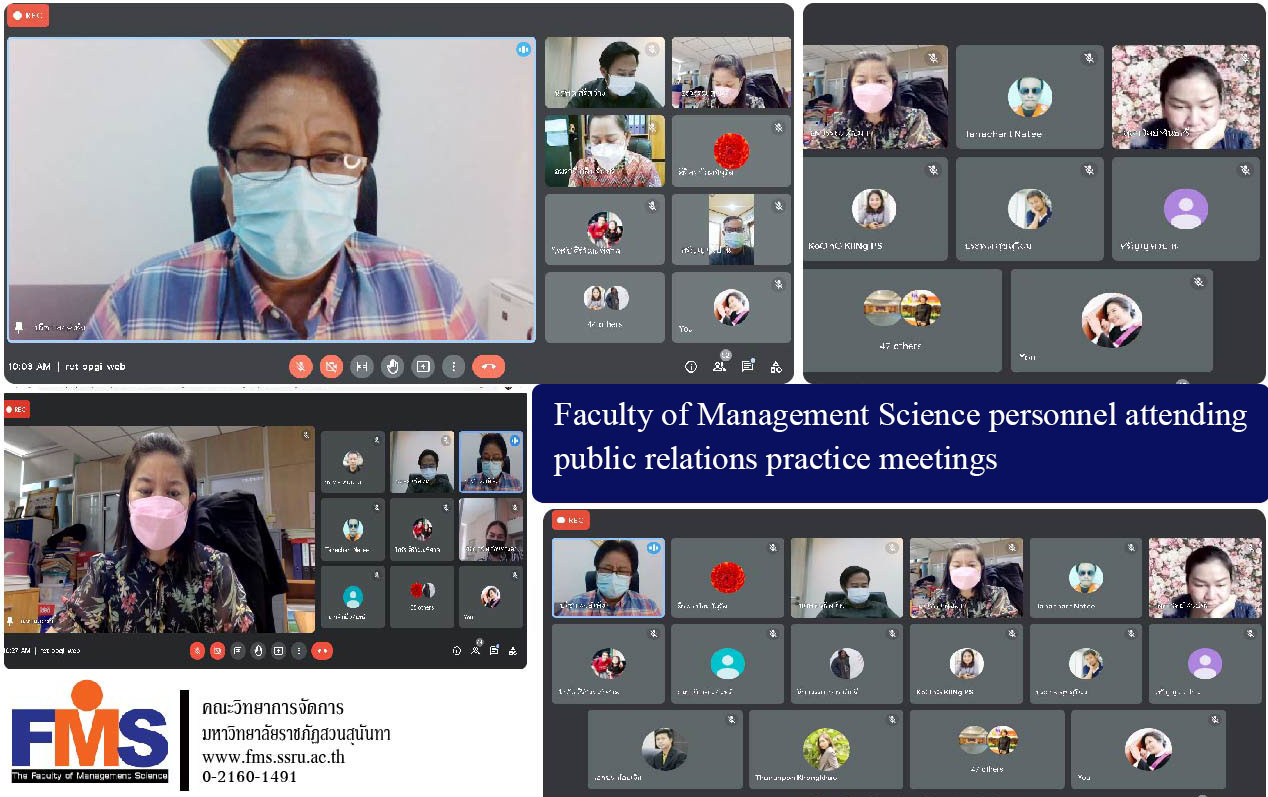Raise hand in the 10:37 AM meeting toolbar
The height and width of the screenshot is (797, 1268).
258,651
